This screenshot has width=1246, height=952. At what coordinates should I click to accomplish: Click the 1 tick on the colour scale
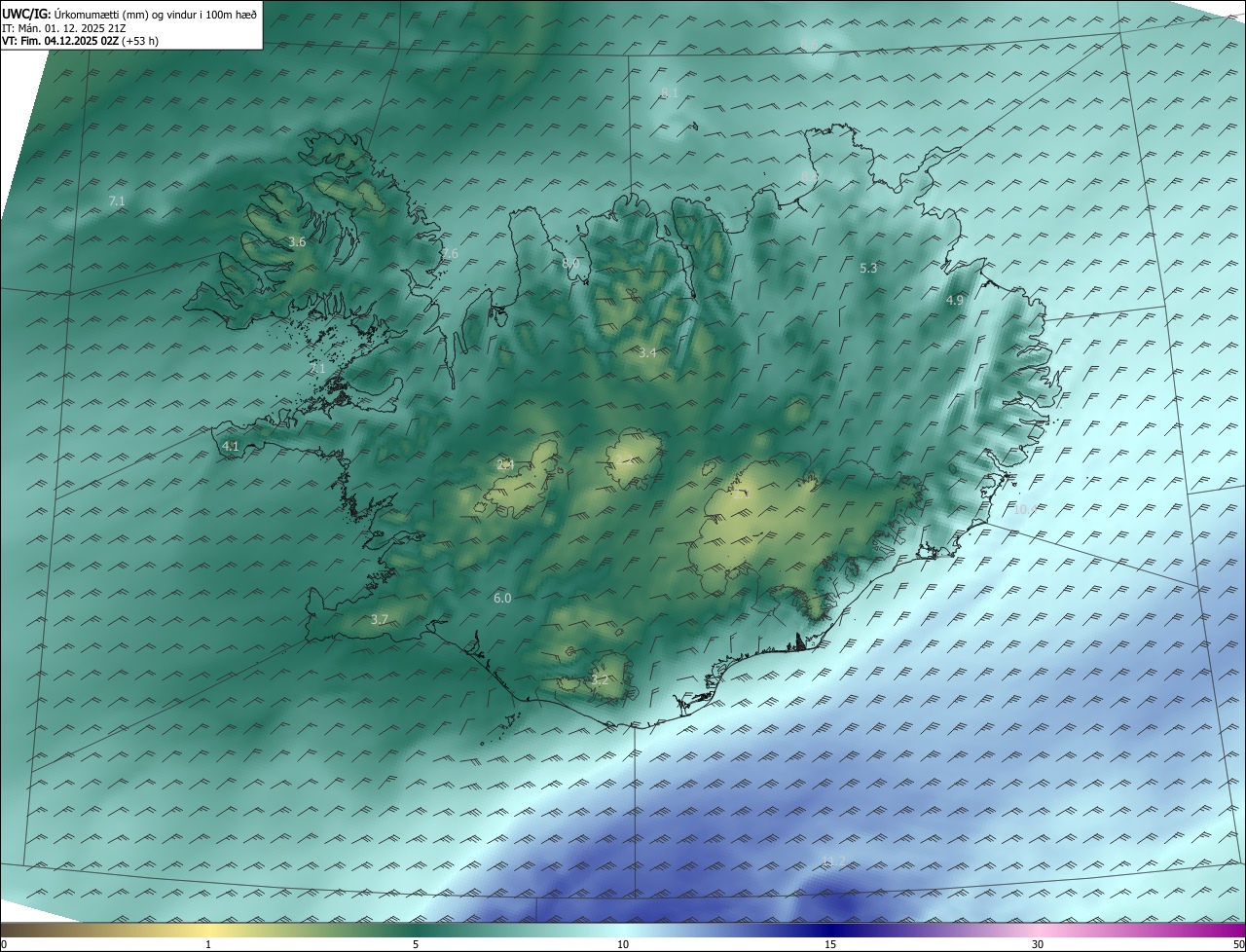click(x=208, y=944)
